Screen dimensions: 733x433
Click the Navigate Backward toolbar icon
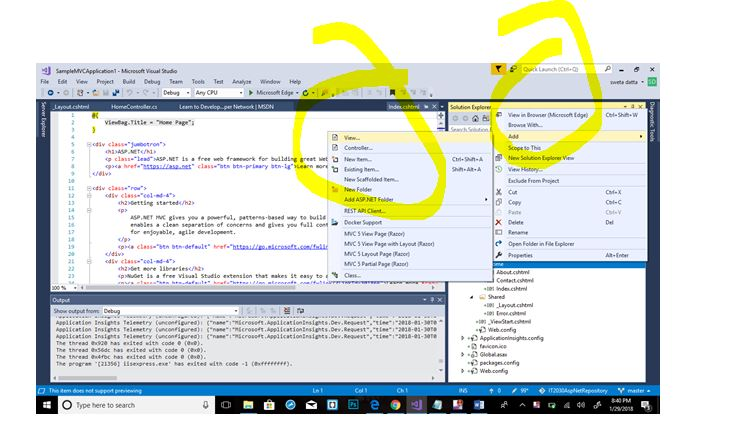(50, 93)
